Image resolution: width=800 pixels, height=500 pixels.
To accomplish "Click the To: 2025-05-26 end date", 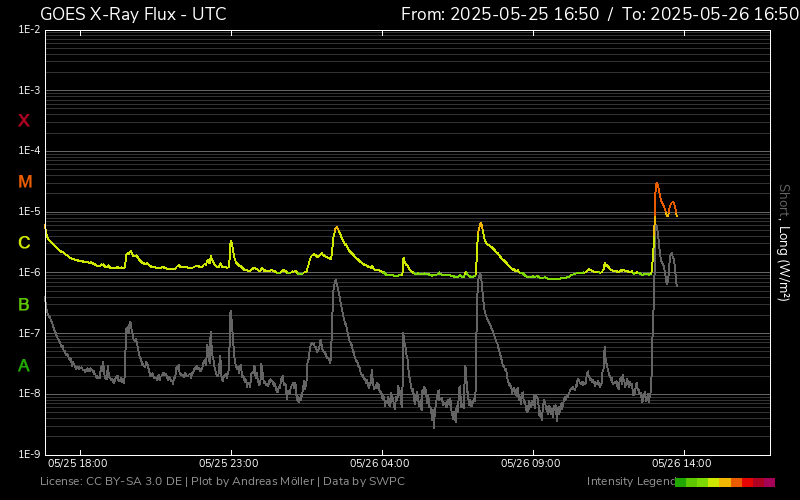I will coord(710,14).
